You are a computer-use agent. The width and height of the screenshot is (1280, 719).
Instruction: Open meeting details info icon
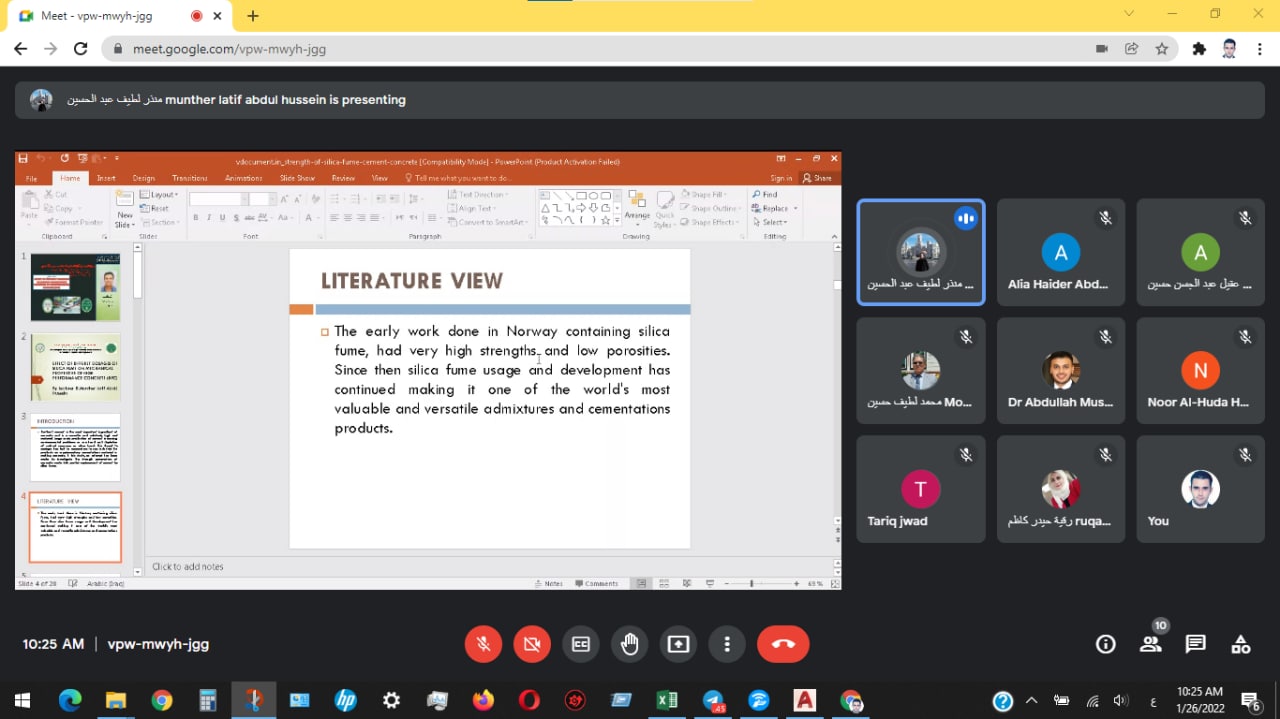[x=1105, y=644]
